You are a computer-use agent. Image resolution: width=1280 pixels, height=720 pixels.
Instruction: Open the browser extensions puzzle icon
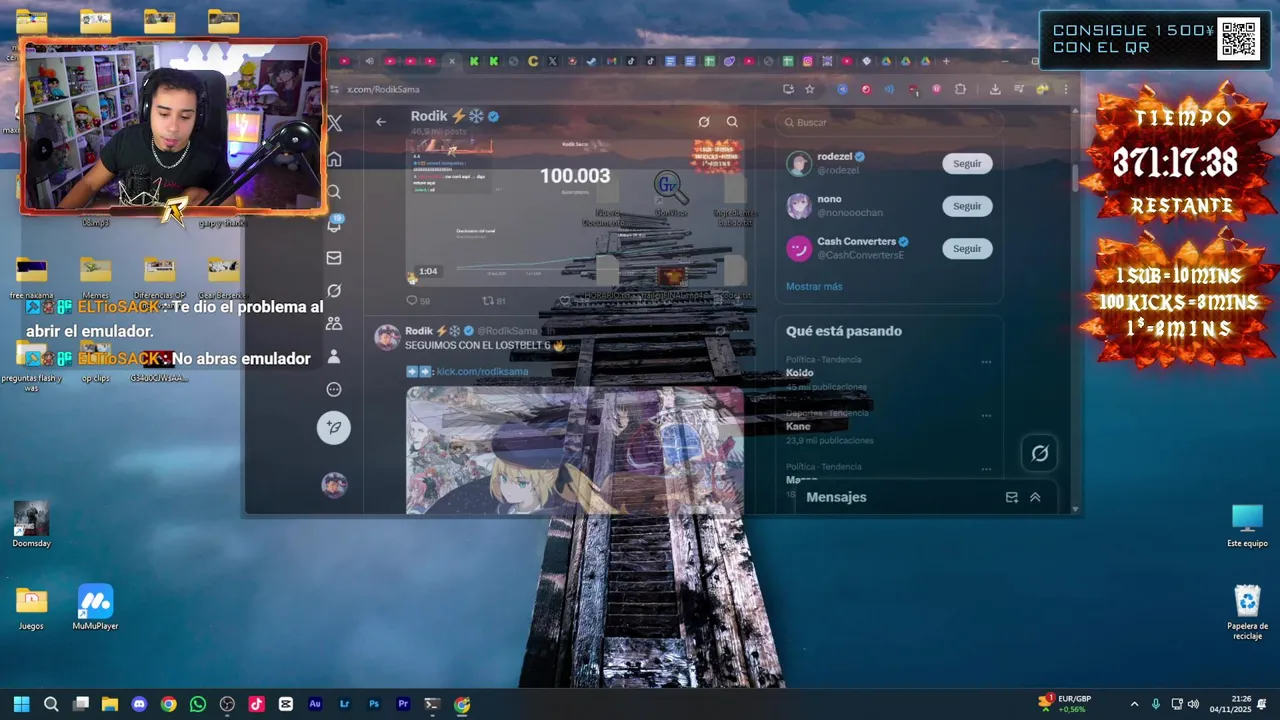[x=961, y=89]
